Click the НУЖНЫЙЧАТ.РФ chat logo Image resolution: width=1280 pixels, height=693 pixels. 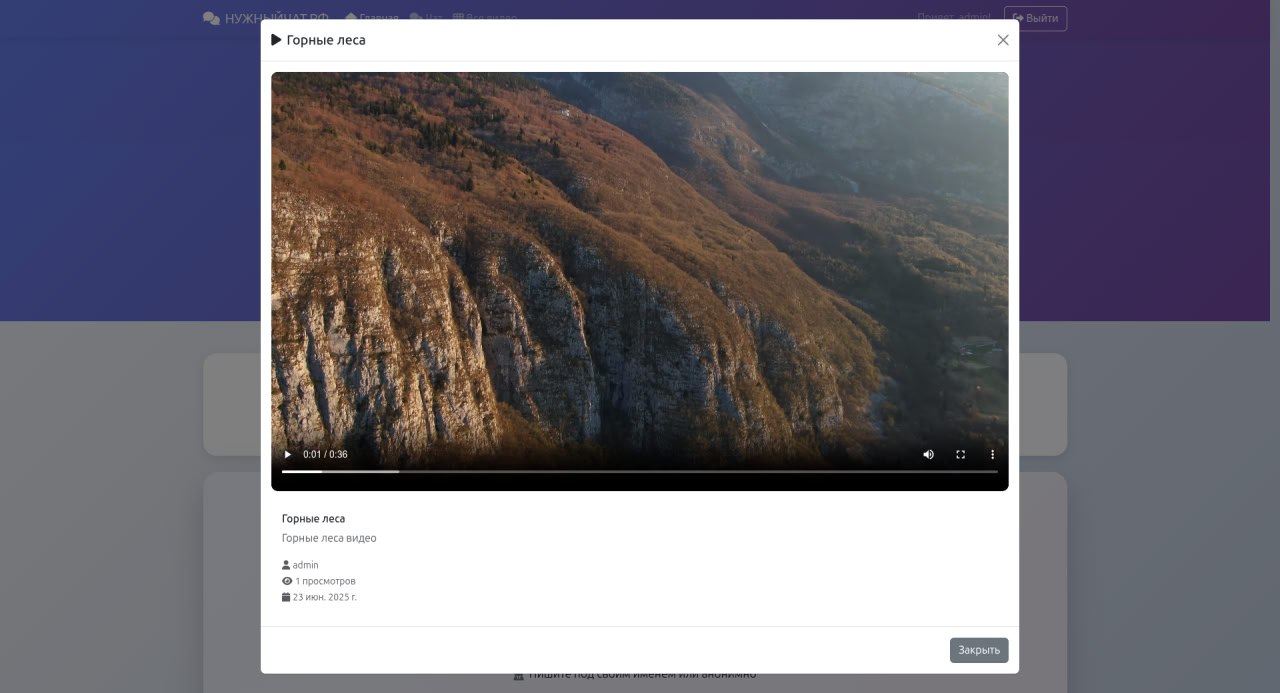tap(265, 18)
